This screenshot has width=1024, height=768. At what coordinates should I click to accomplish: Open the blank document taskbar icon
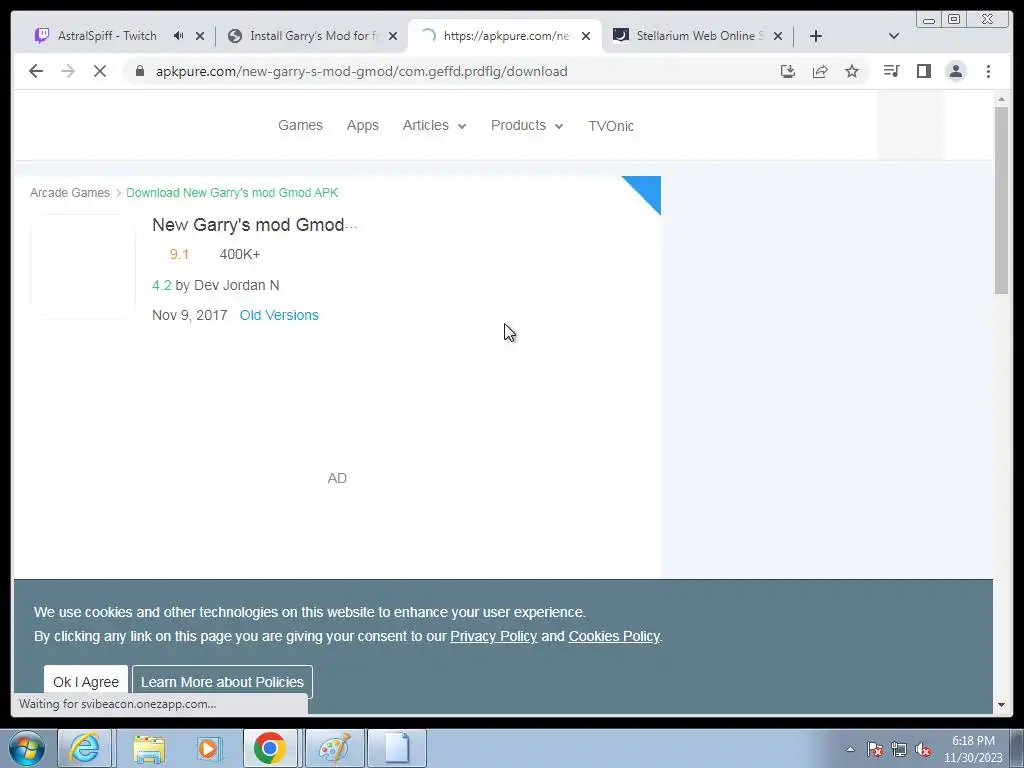(x=397, y=748)
